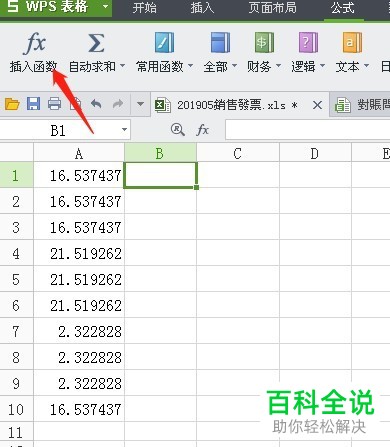This screenshot has height=447, width=390.
Task: Click cell A7 containing 2.322828
Action: click(x=79, y=331)
